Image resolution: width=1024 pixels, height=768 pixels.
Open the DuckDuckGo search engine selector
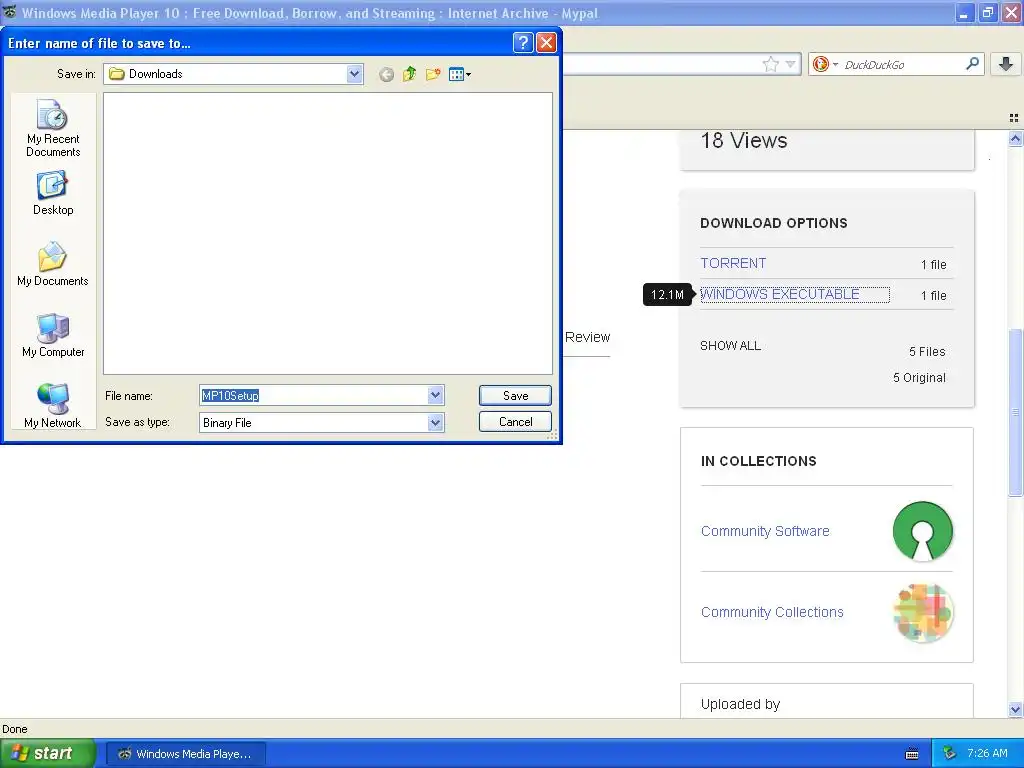(x=825, y=64)
